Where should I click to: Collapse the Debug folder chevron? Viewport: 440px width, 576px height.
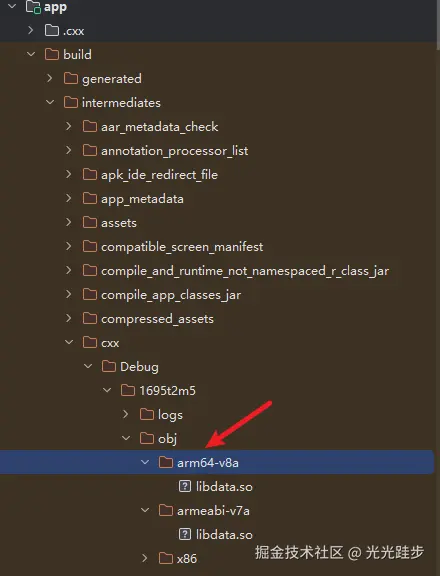pos(88,366)
